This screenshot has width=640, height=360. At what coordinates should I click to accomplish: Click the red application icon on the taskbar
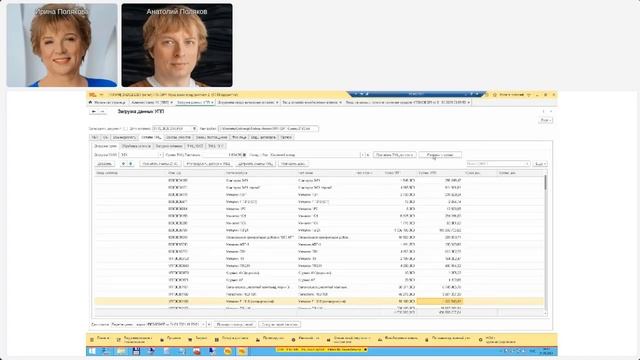[197, 351]
